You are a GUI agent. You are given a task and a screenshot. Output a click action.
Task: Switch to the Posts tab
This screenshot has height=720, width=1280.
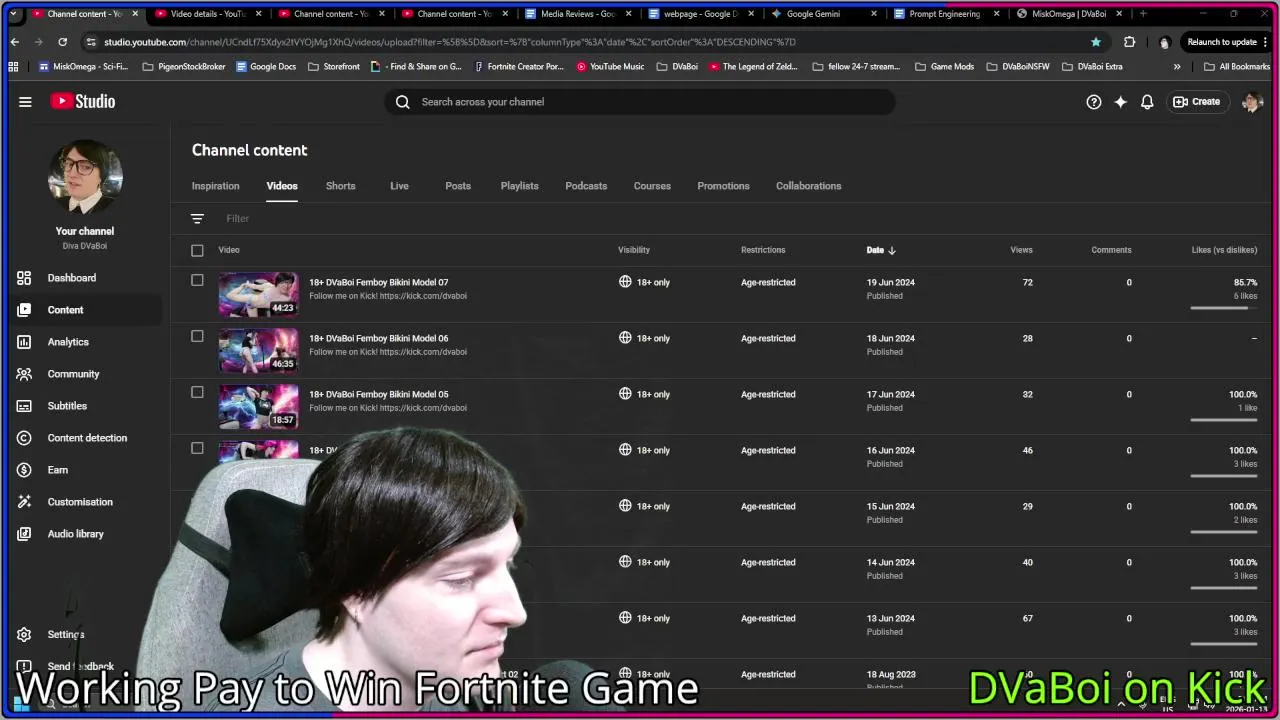tap(458, 186)
